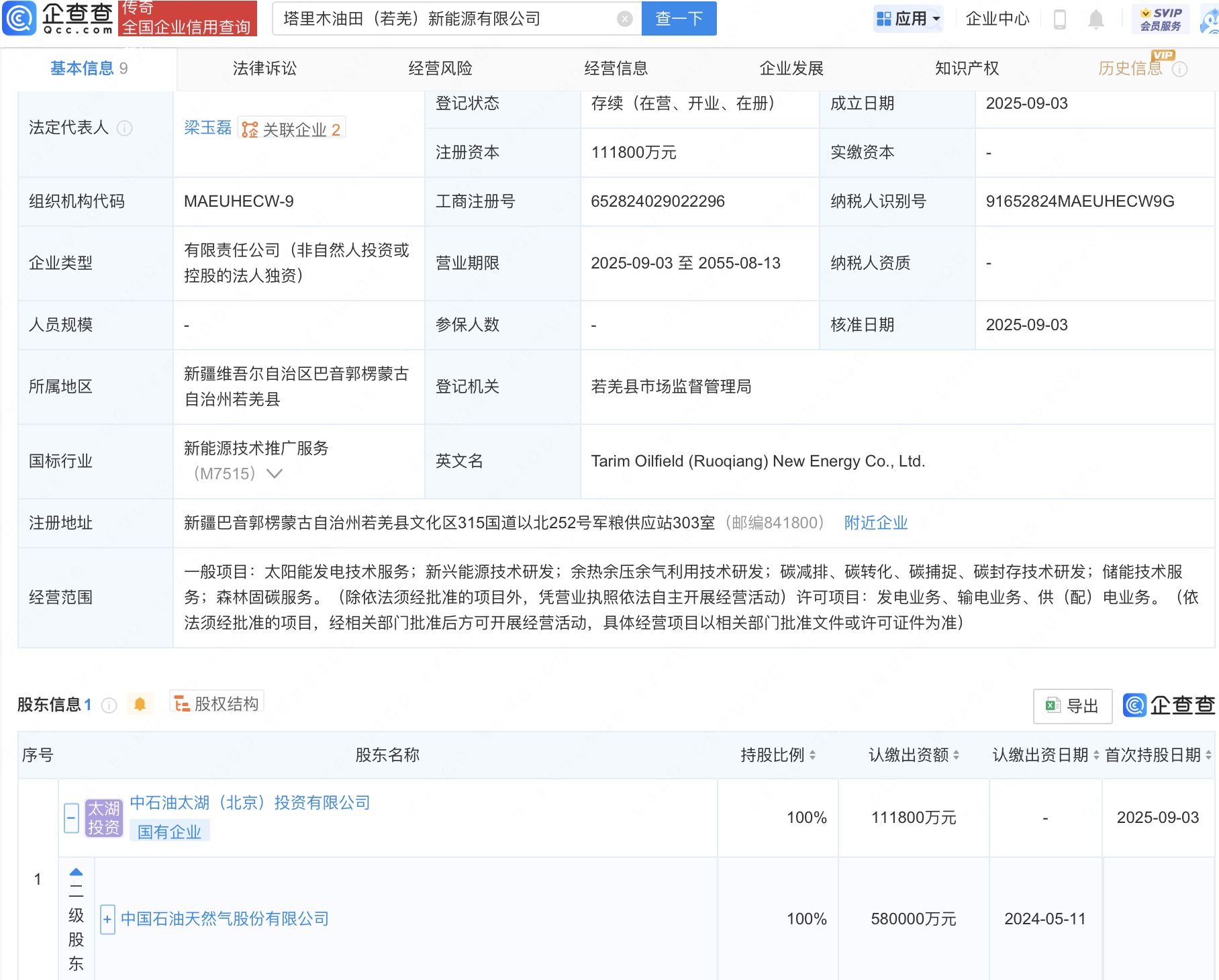Open 中石油太湖（北京）投资有限公司 link
1219x980 pixels.
tap(250, 803)
